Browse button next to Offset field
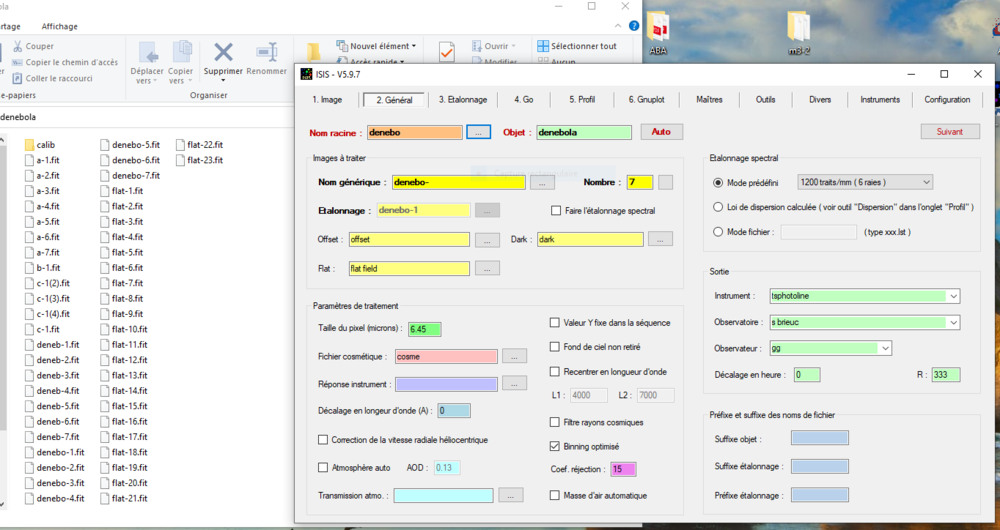The height and width of the screenshot is (530, 1000). [x=487, y=240]
